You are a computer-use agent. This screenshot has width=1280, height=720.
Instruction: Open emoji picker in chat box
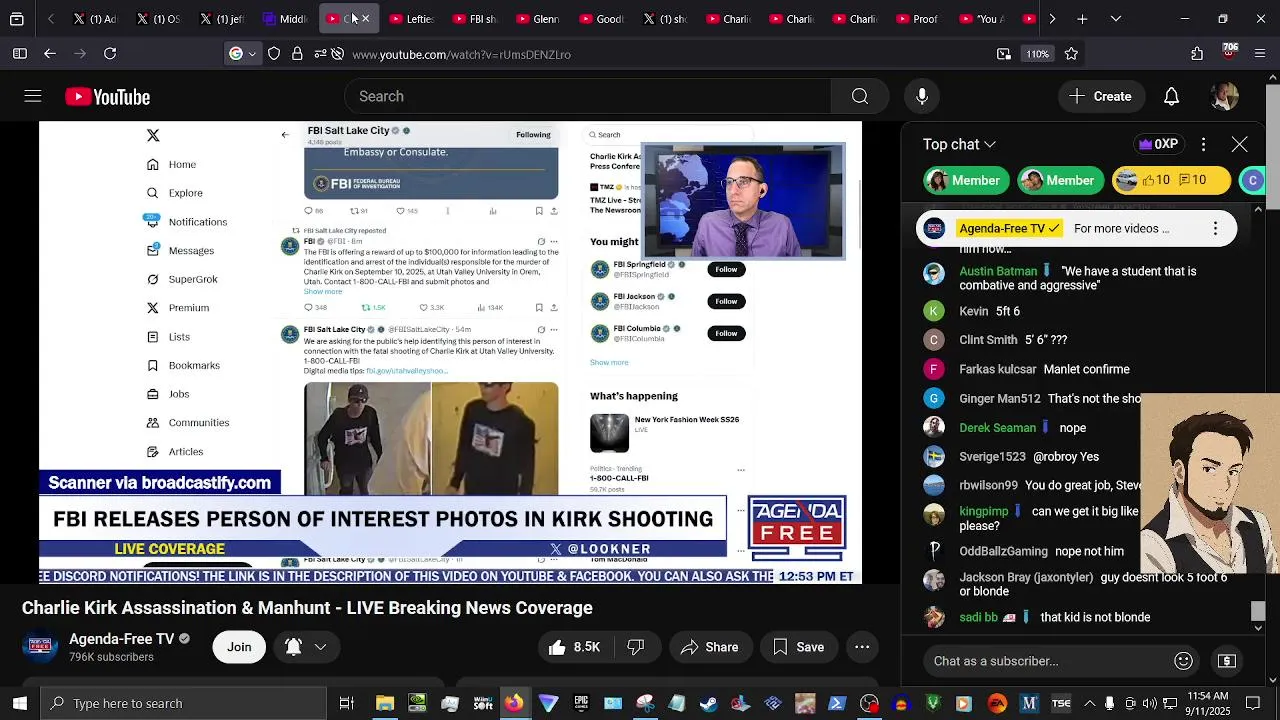[x=1184, y=661]
